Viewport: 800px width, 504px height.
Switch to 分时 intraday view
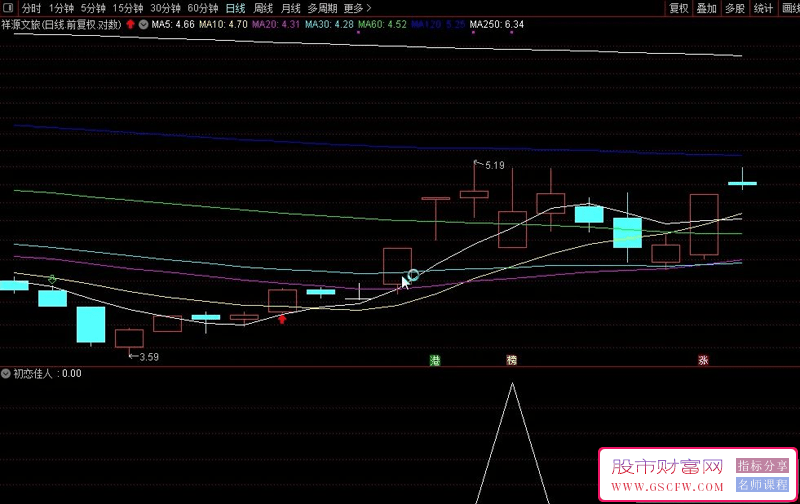31,8
